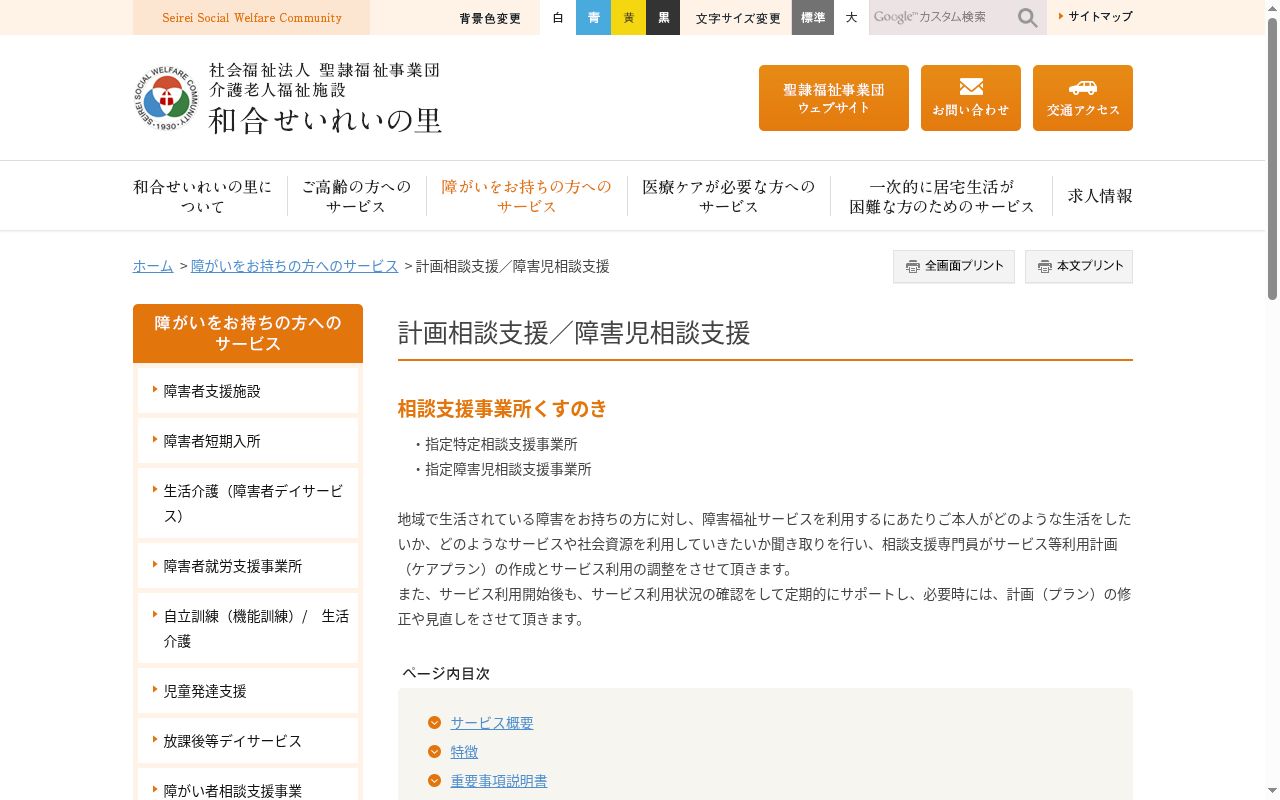
Task: Open 医療ケアが必要な方へのサービス menu
Action: point(729,196)
